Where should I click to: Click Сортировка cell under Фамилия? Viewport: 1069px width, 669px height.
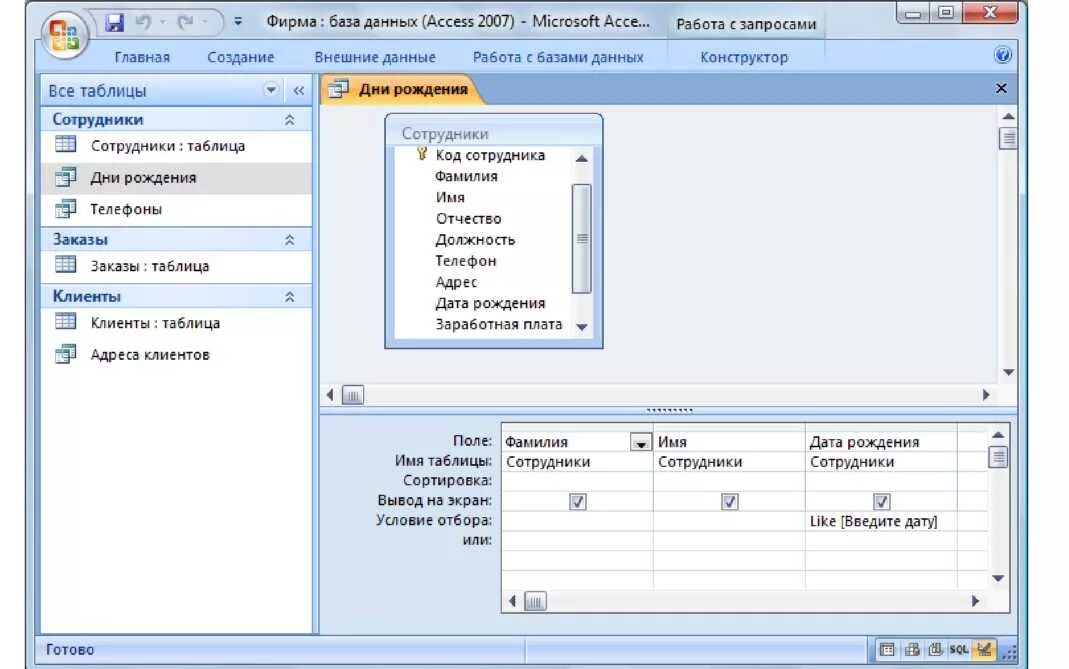point(577,481)
